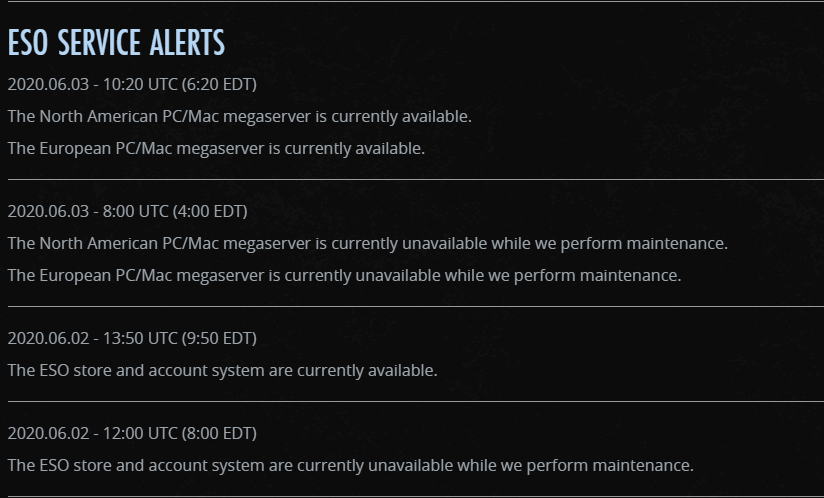The image size is (824, 498).
Task: Click the divider line below the 10:20 UTC alerts
Action: 412,180
